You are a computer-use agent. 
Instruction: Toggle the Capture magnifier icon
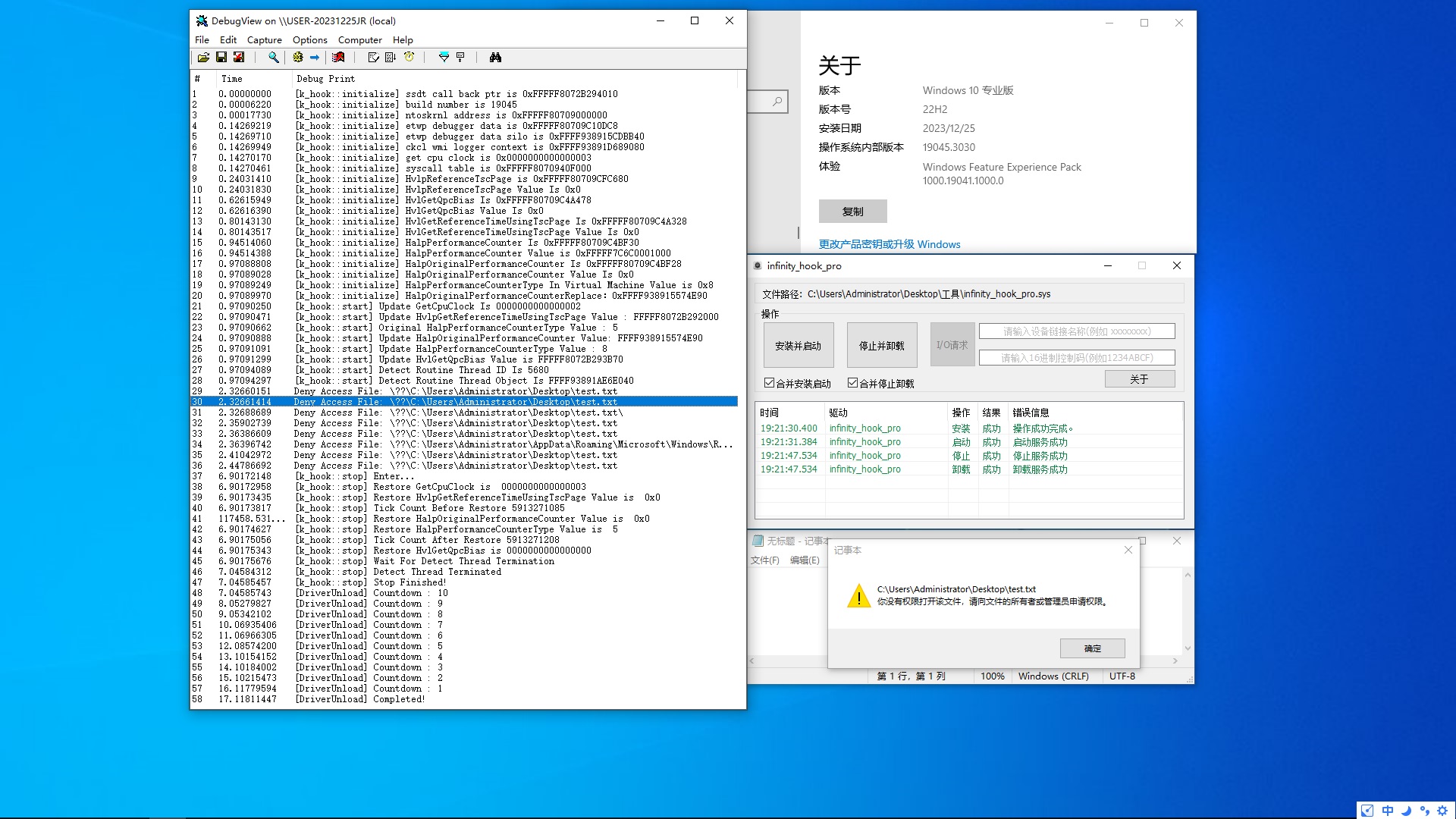click(274, 58)
